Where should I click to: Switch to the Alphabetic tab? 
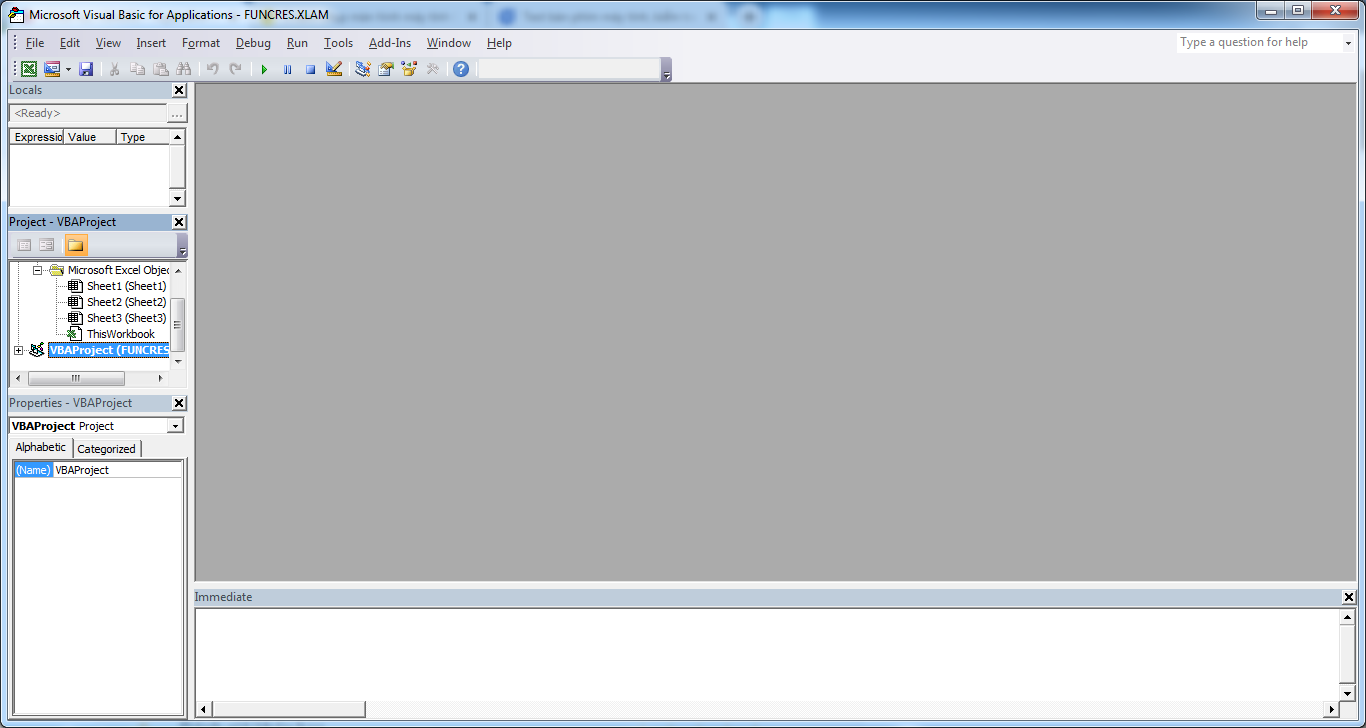click(x=41, y=447)
